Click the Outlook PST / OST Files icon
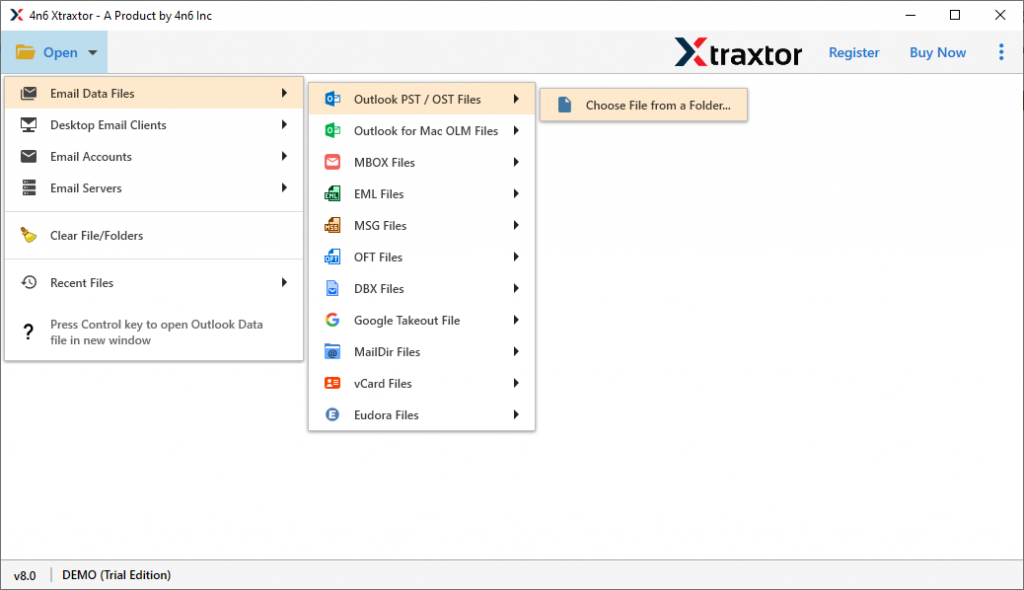1024x590 pixels. (x=332, y=99)
